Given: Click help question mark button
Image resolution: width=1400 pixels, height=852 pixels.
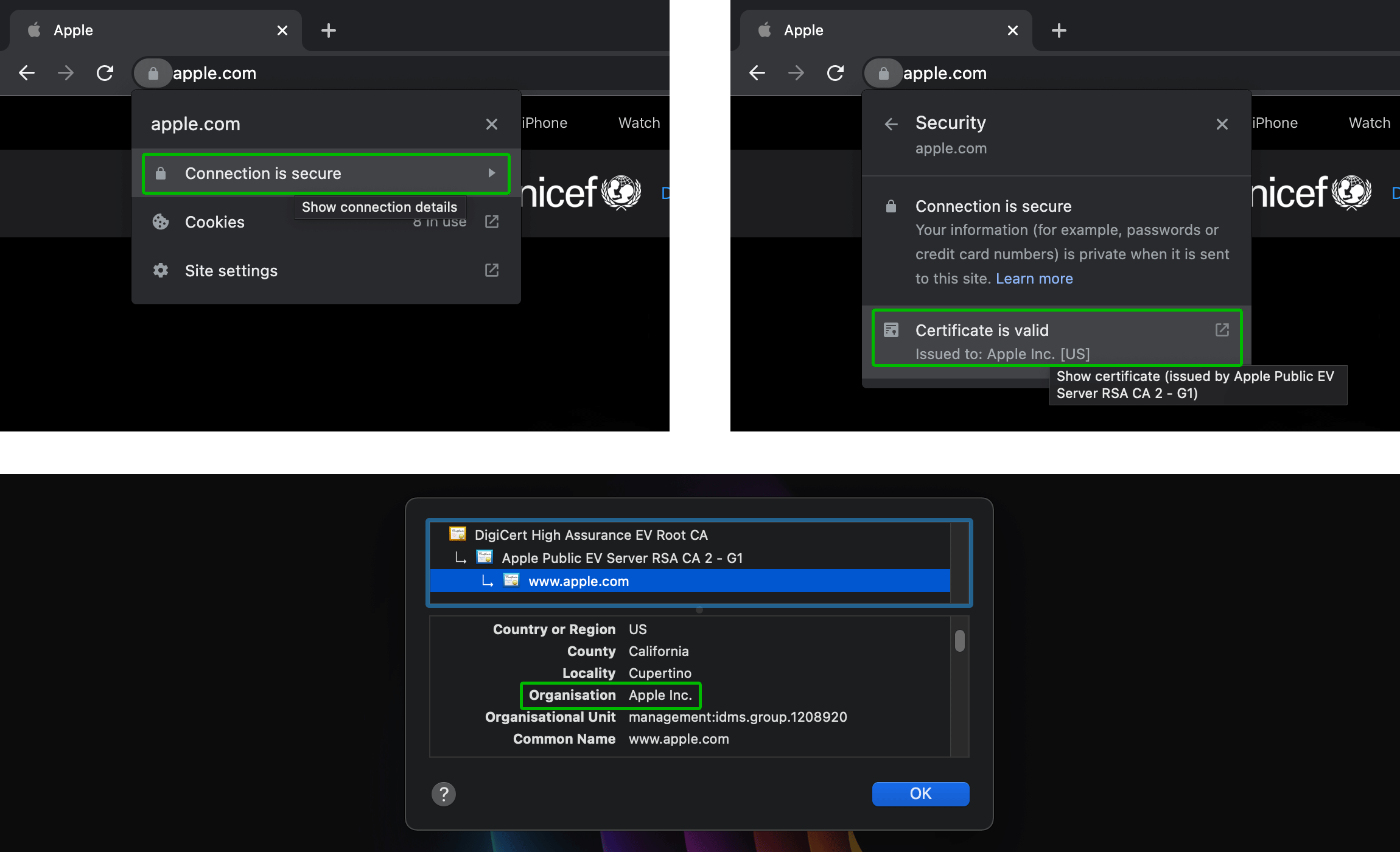Looking at the screenshot, I should 444,794.
